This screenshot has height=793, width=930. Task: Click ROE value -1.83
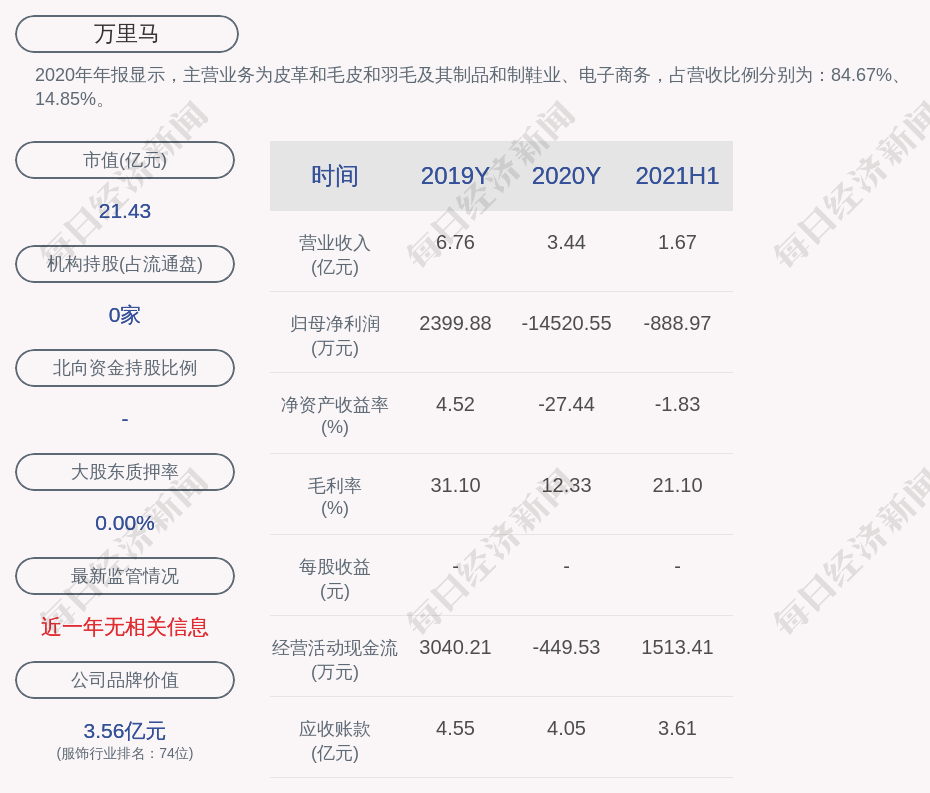677,405
